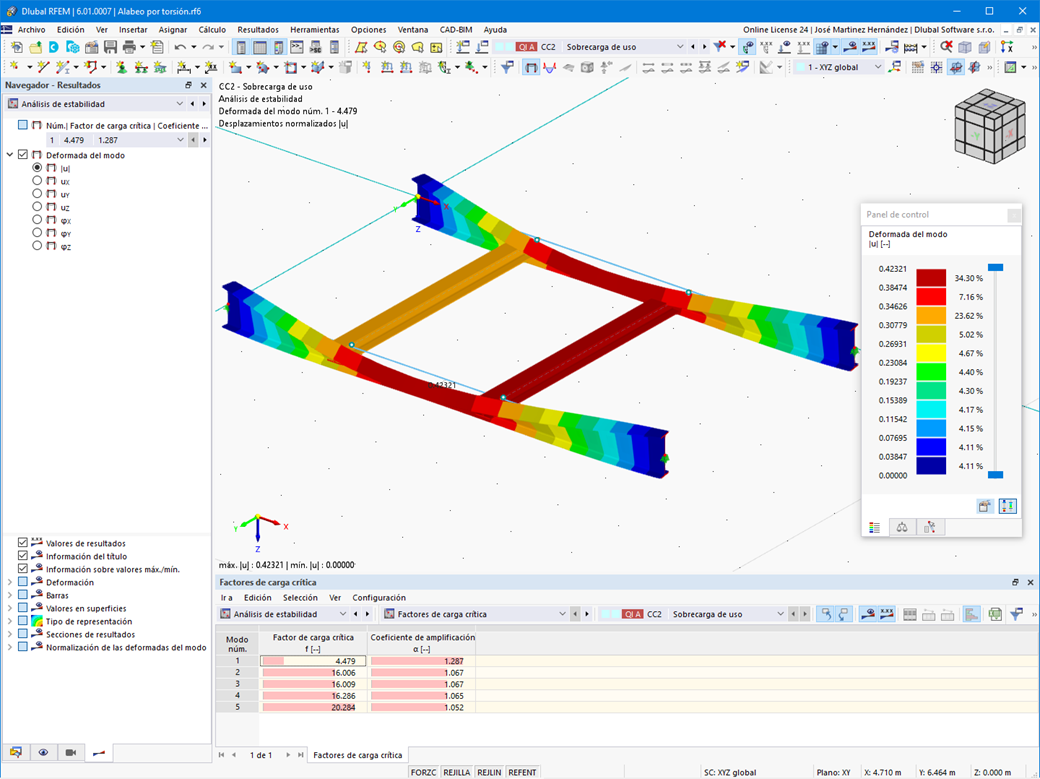Viewport: 1040px width, 779px height.
Task: Open the camera tab in navigator
Action: [70, 752]
